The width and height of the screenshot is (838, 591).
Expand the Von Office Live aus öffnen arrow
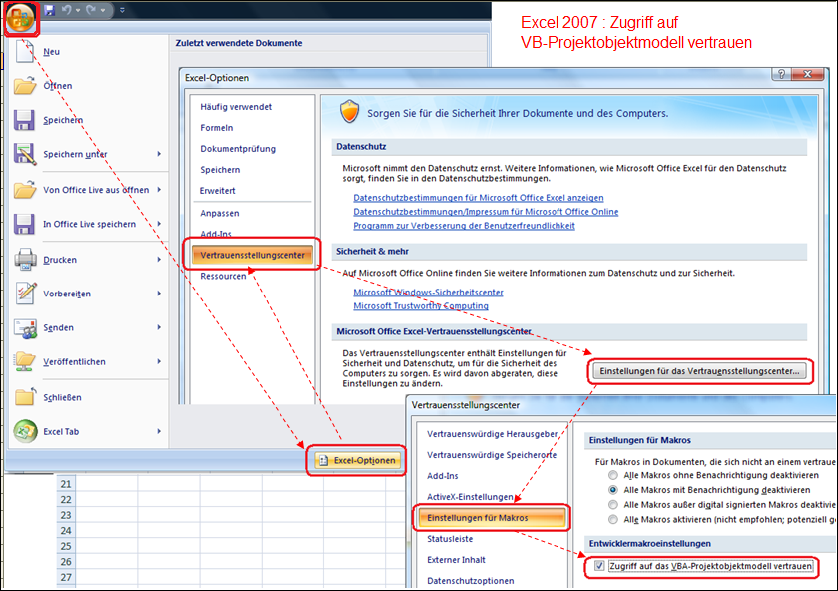coord(159,190)
